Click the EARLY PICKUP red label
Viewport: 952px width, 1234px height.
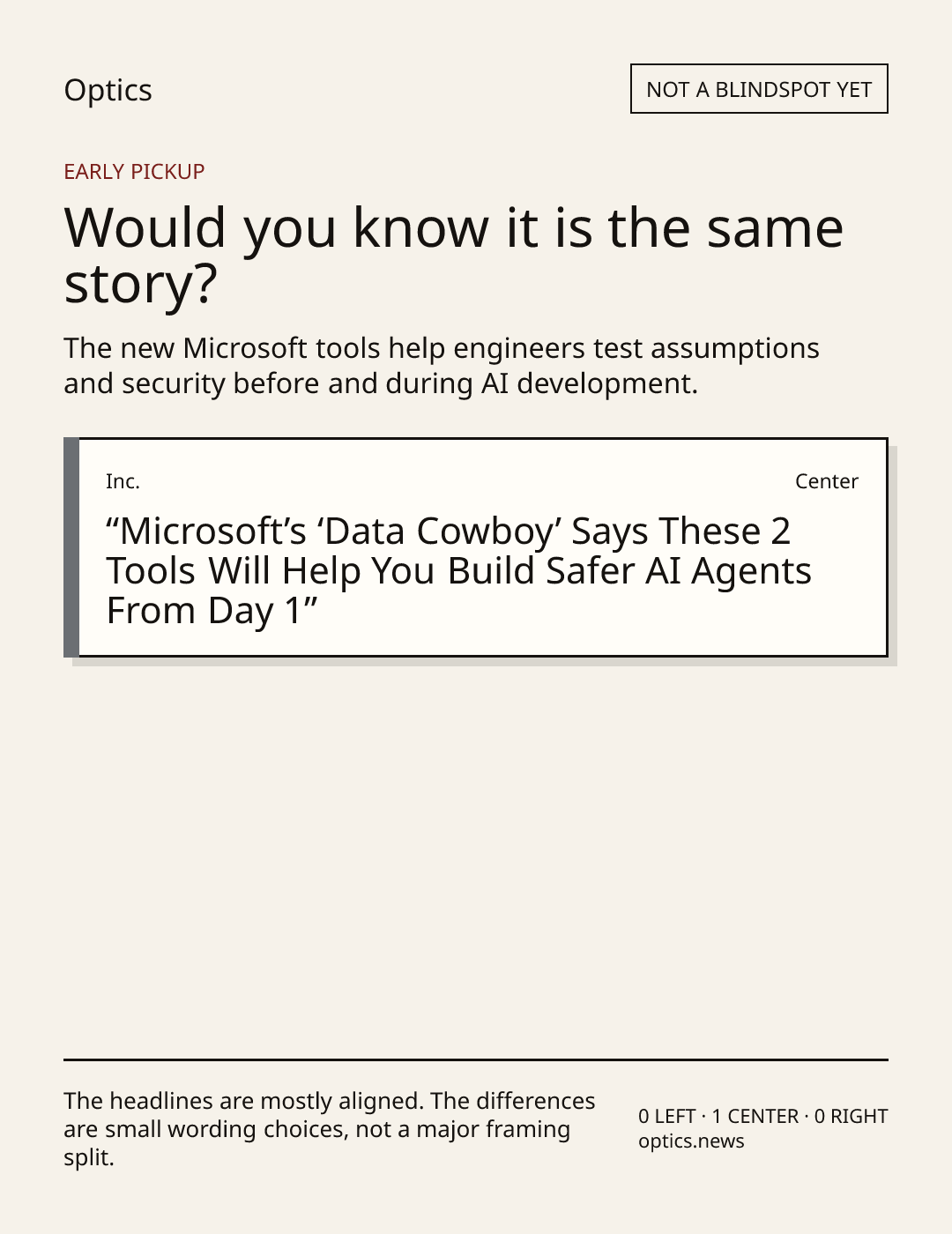(x=134, y=171)
